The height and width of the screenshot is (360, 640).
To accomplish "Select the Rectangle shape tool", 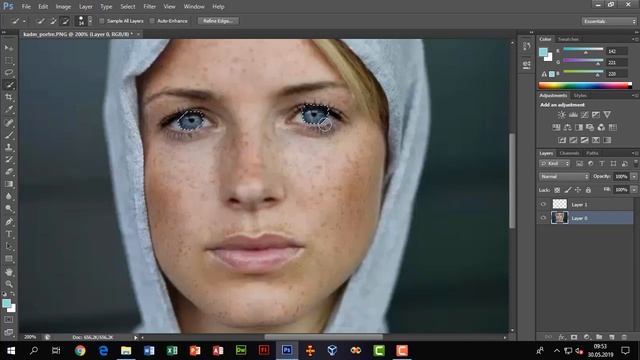I will point(9,259).
